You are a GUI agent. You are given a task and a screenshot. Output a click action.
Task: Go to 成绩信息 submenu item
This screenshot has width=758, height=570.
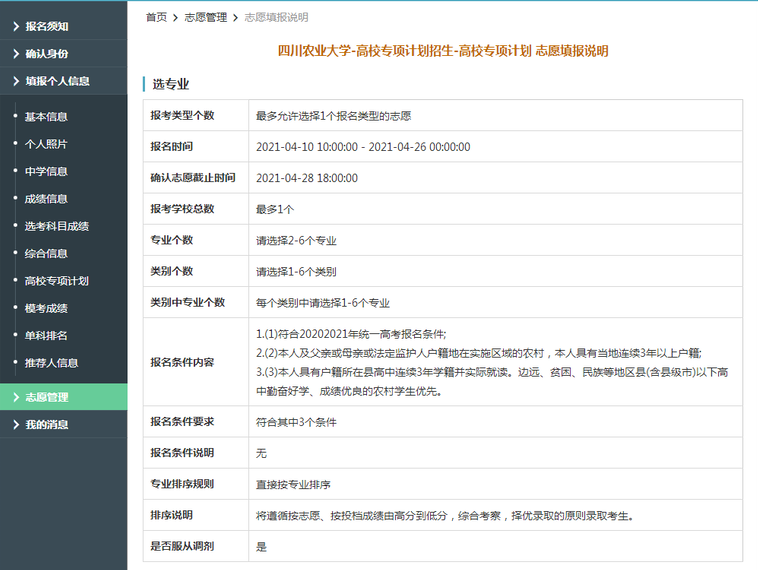(x=46, y=199)
